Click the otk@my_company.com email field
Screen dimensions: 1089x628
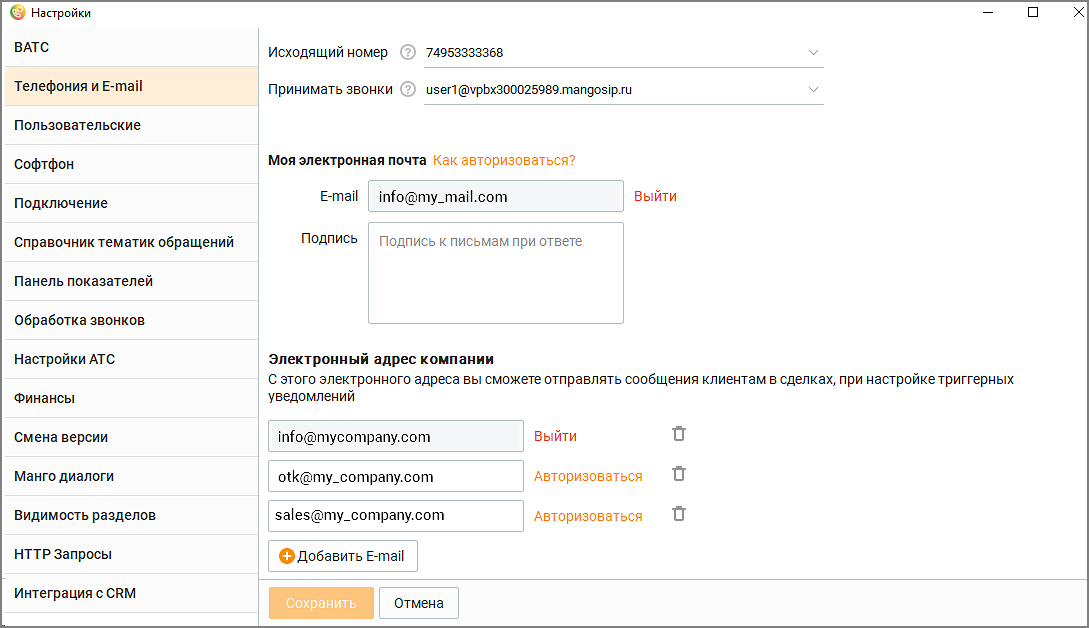tap(396, 476)
